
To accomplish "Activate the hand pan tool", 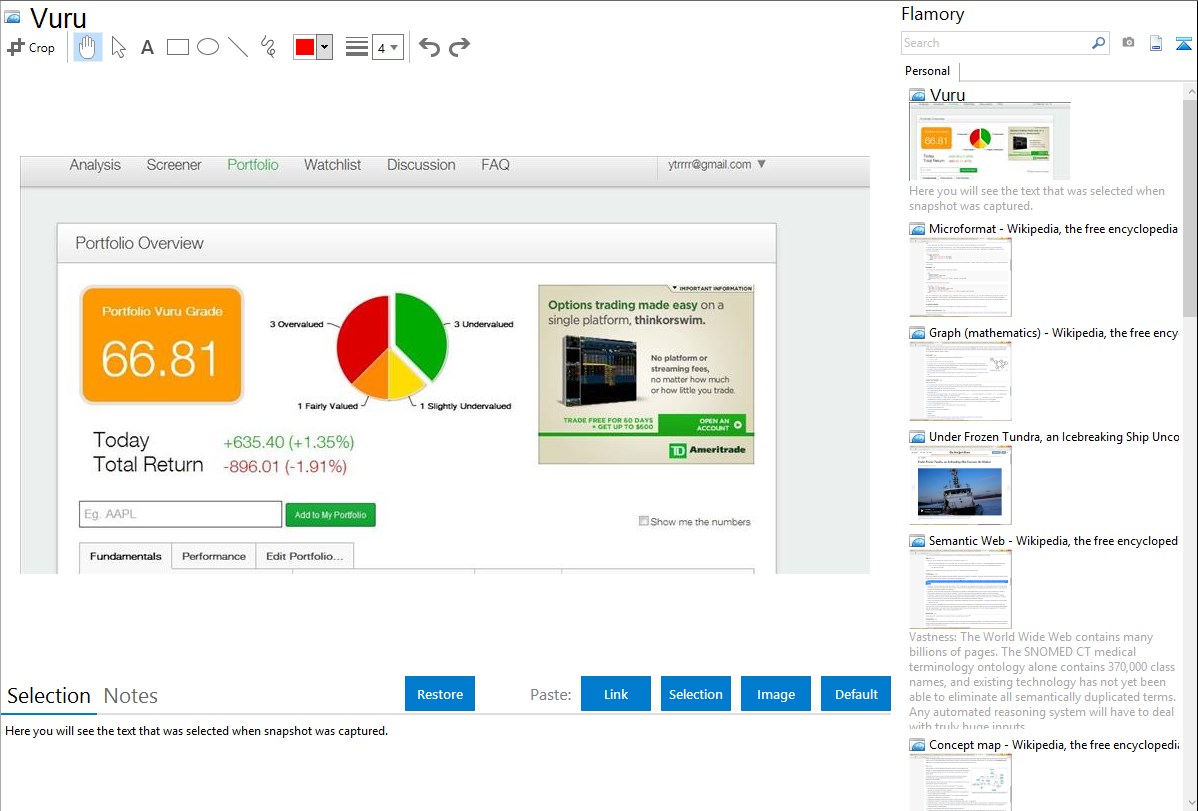I will tap(88, 47).
